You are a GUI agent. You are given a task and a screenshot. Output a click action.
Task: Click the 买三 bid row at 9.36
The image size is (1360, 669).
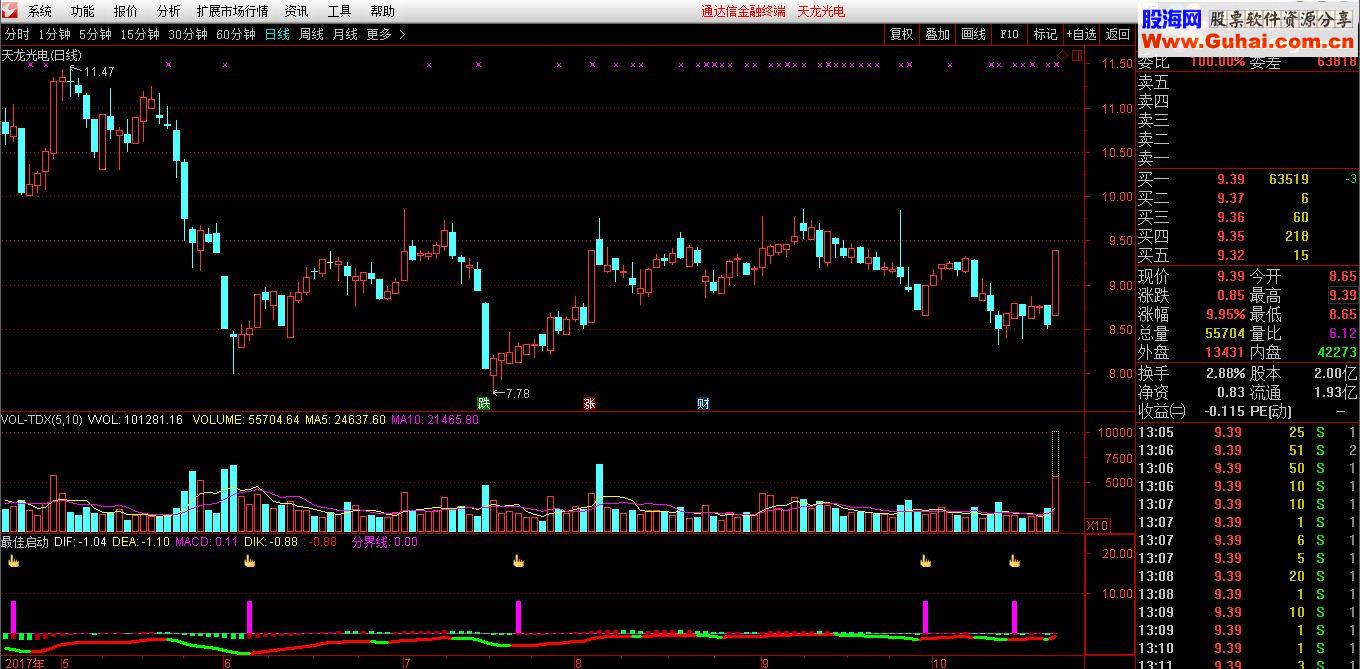(1247, 217)
